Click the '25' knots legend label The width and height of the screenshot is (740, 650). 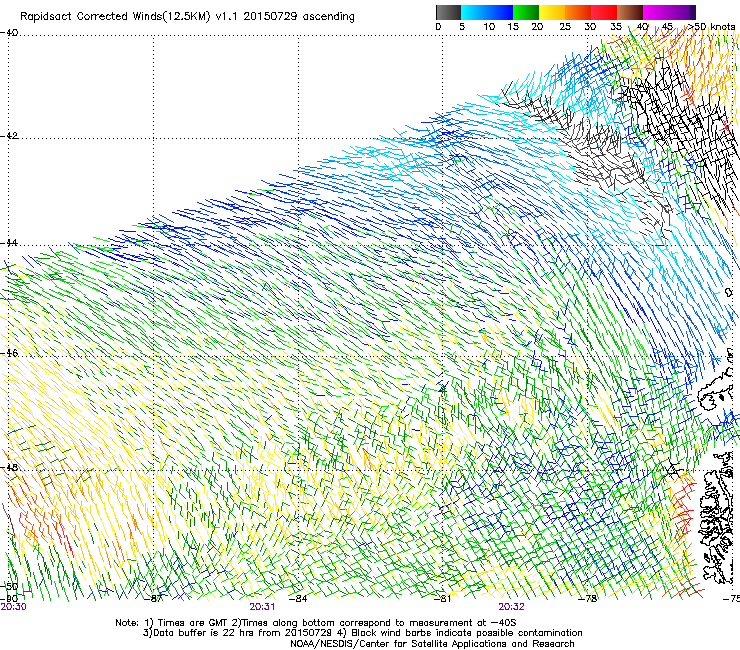(x=565, y=27)
